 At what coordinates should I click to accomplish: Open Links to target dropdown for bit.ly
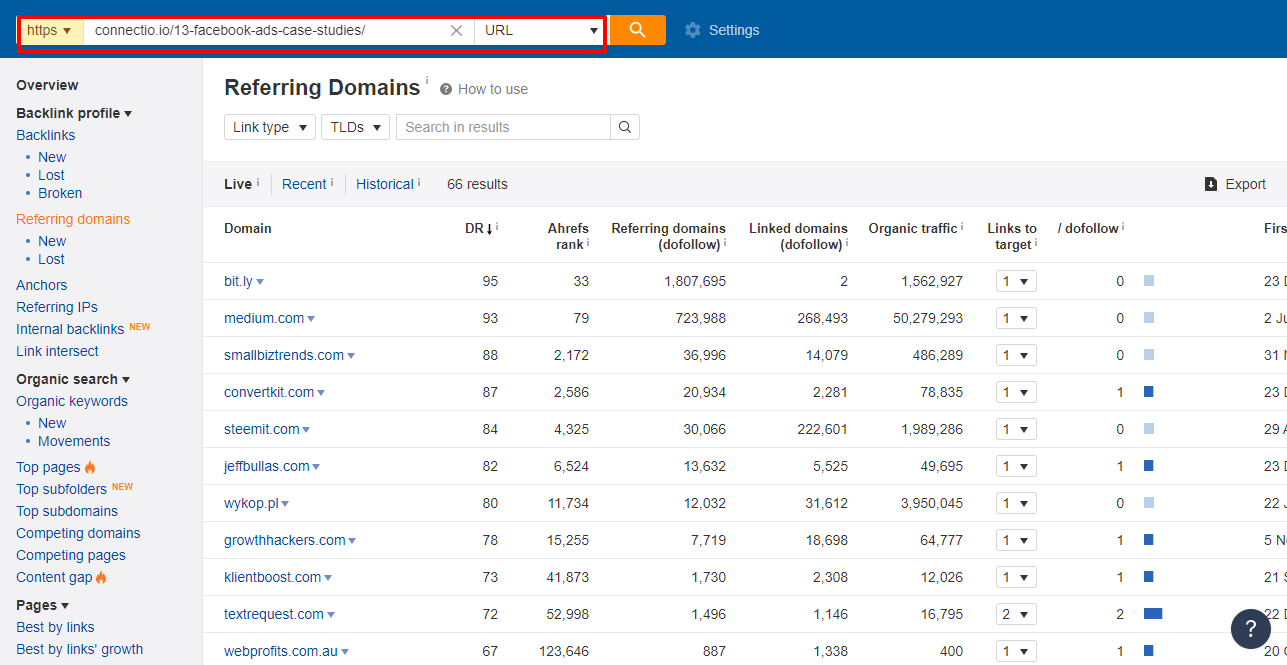(1016, 281)
